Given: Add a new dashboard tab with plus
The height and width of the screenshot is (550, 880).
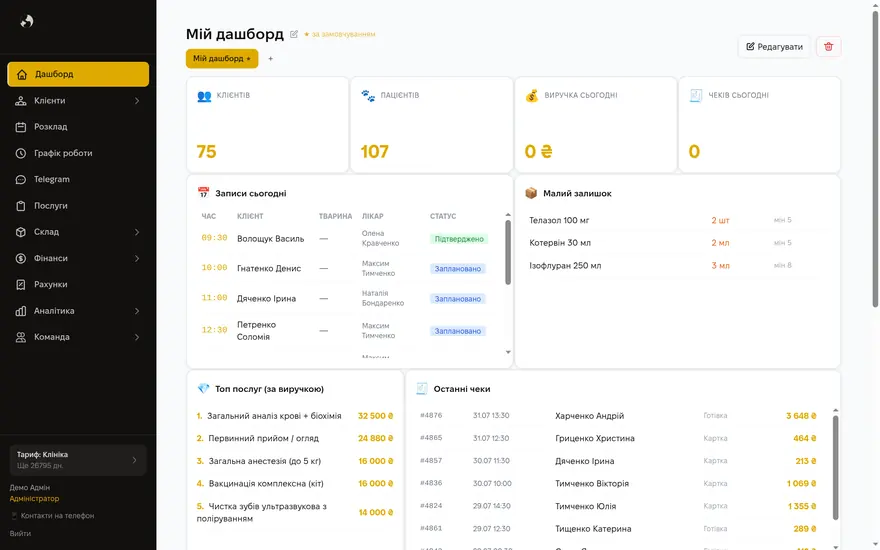Looking at the screenshot, I should click(271, 58).
